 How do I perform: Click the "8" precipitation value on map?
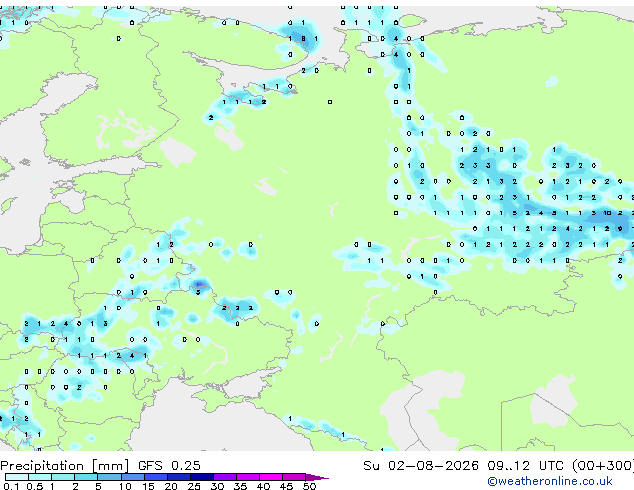pos(303,39)
